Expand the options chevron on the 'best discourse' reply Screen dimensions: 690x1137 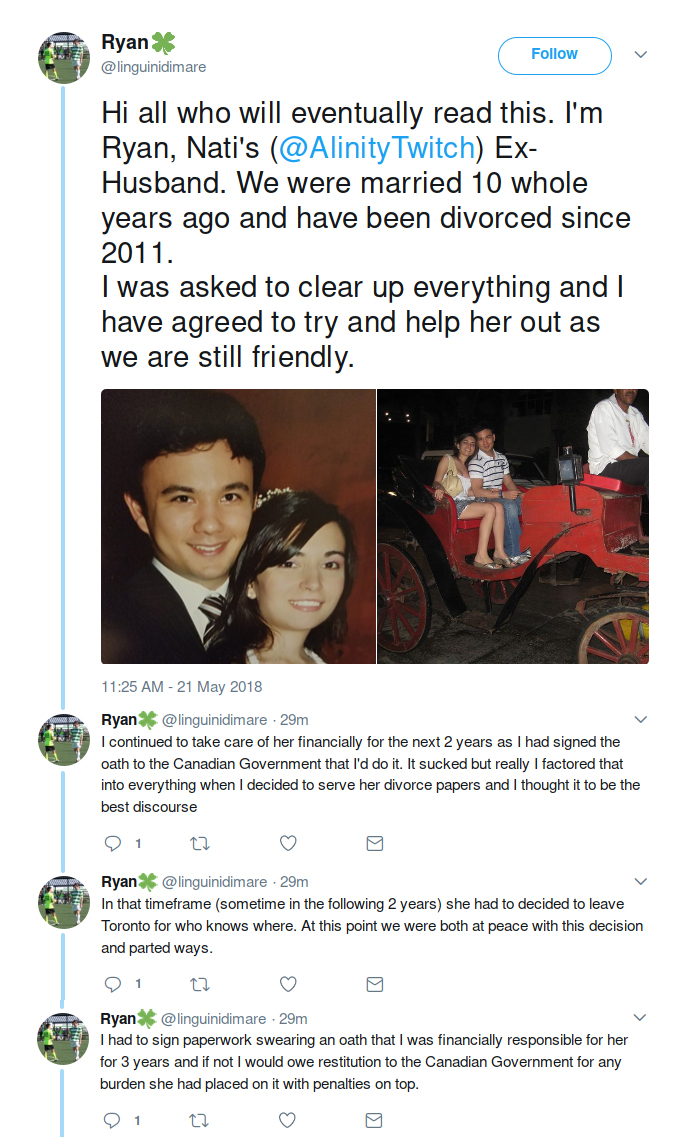(641, 719)
